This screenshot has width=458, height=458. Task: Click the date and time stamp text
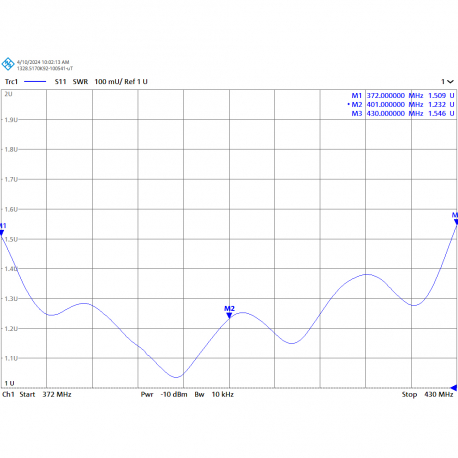(43, 62)
